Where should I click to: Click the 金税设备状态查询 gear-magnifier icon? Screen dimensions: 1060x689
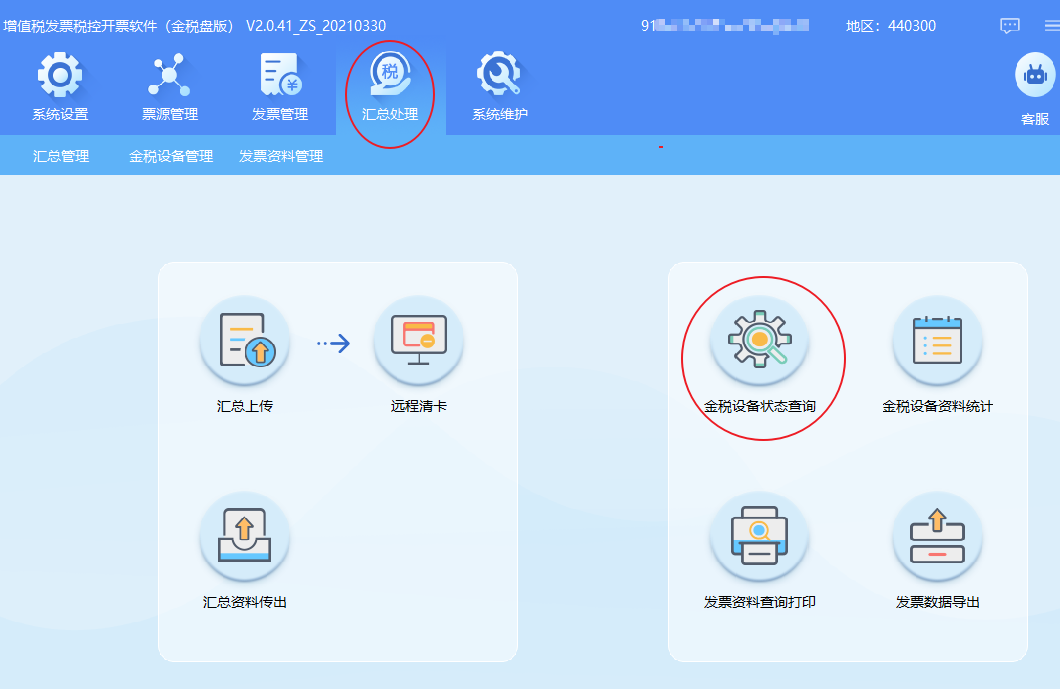pyautogui.click(x=759, y=340)
